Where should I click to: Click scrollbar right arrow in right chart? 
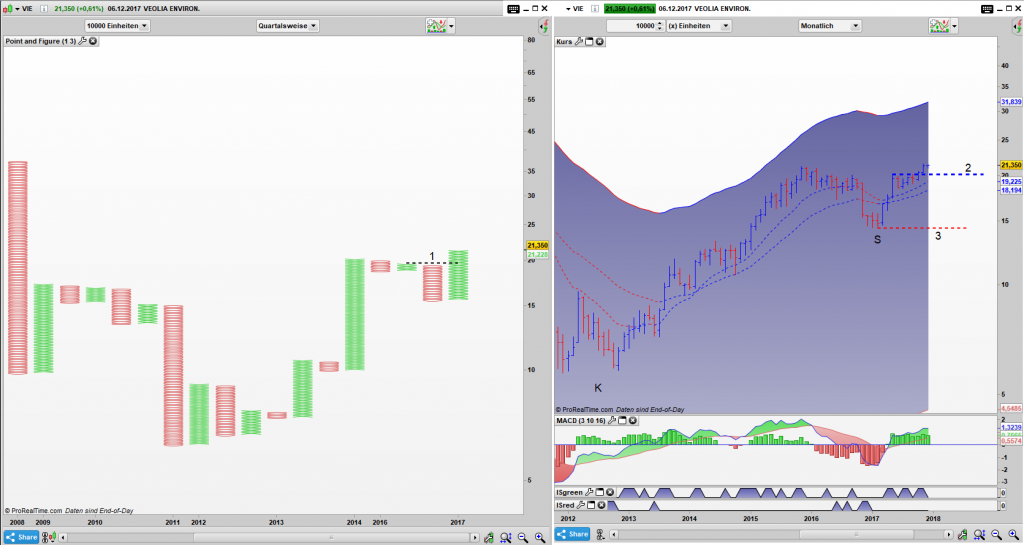tap(949, 535)
